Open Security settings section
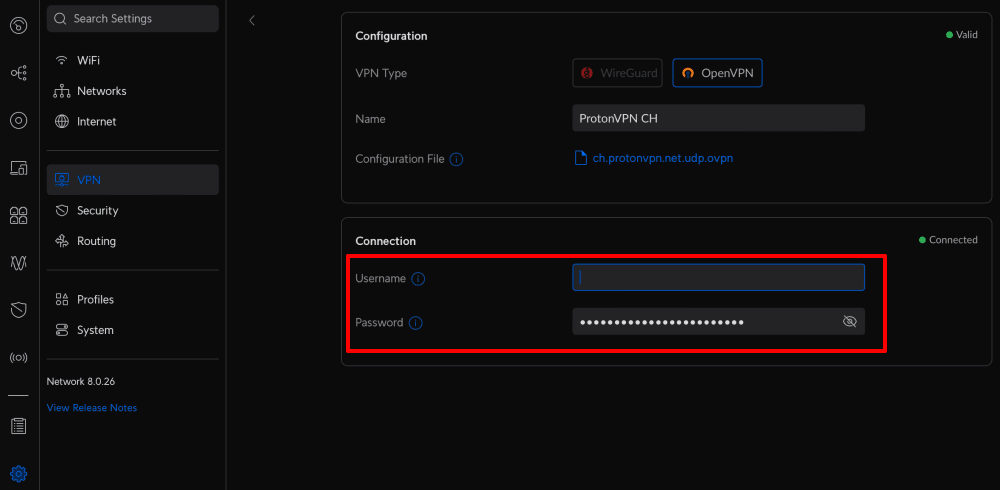This screenshot has height=490, width=1000. tap(133, 211)
